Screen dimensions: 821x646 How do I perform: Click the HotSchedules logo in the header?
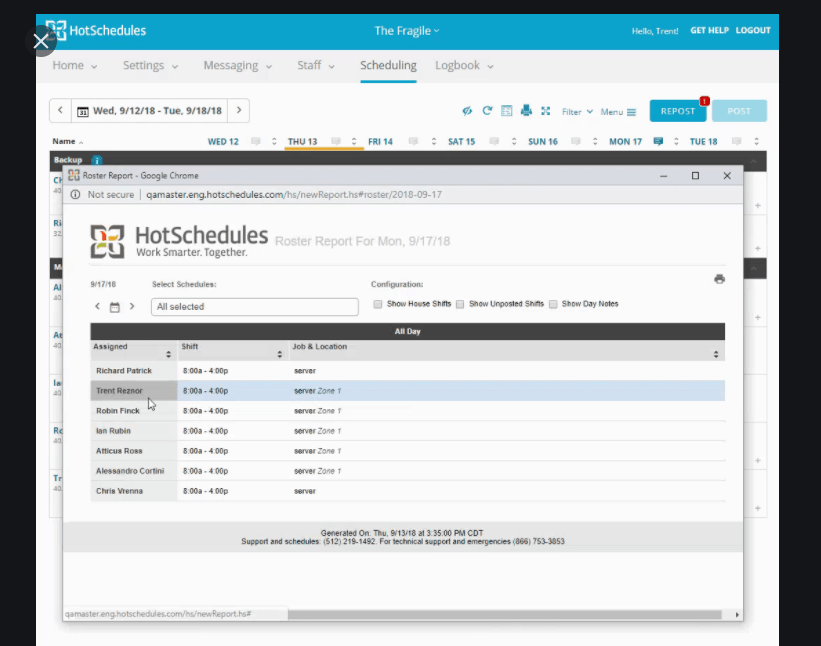coord(96,30)
